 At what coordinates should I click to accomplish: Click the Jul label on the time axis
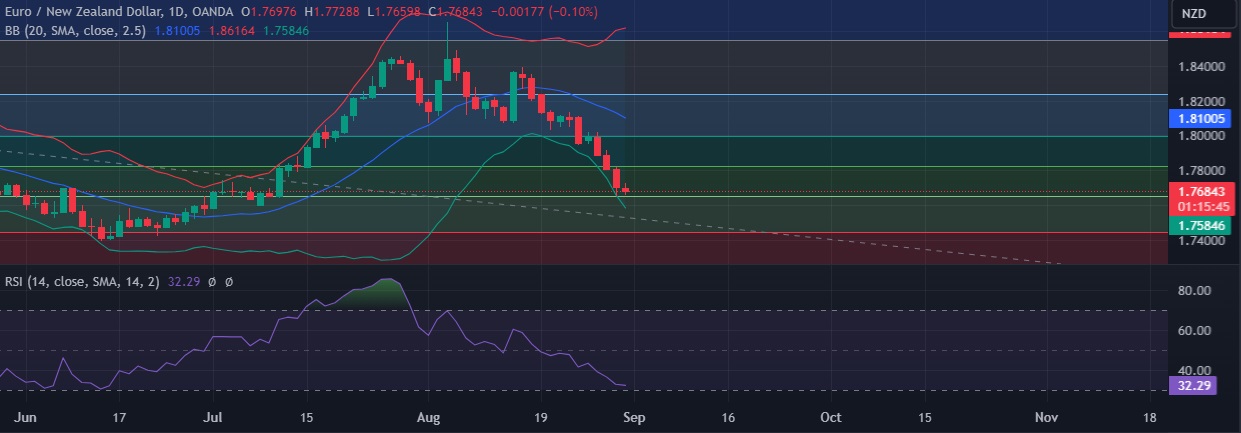(213, 416)
